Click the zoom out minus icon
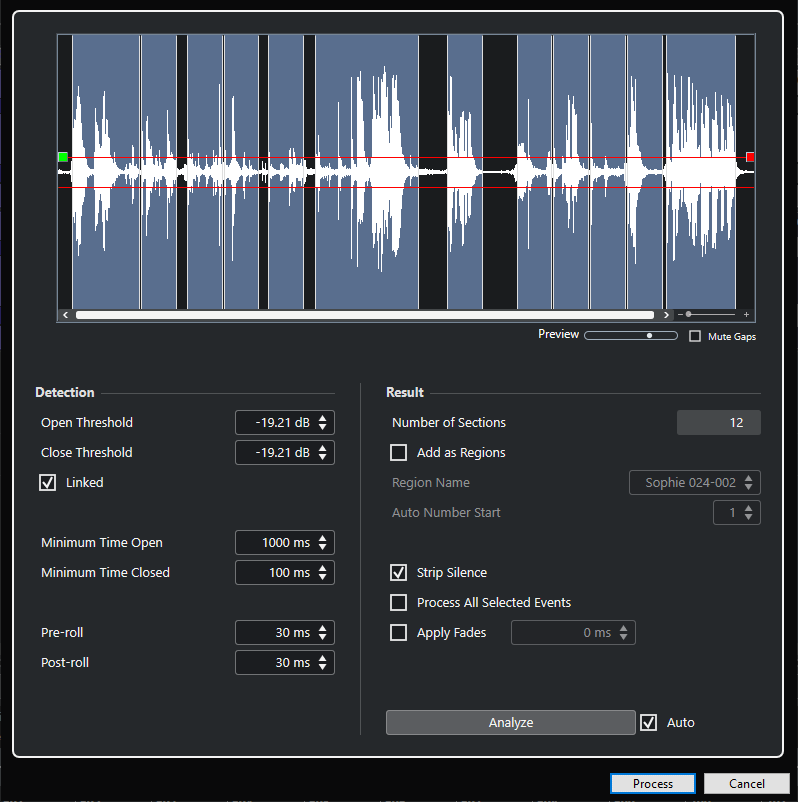The image size is (798, 802). [680, 315]
